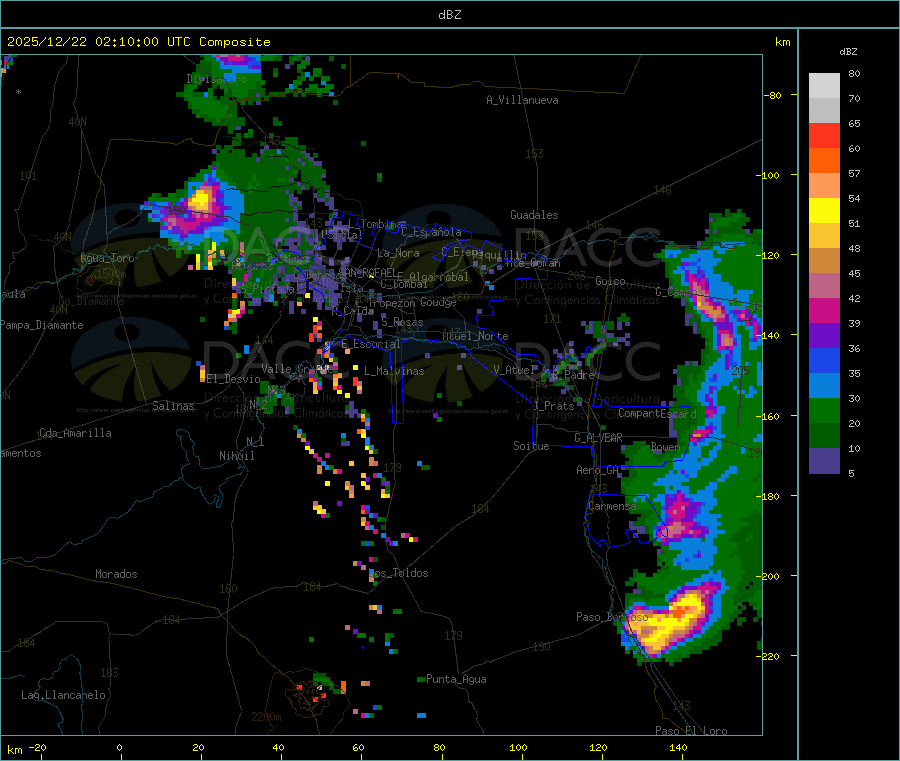Screen dimensions: 900x761
Task: Select the 'Punta_Agua' label
Action: point(456,679)
